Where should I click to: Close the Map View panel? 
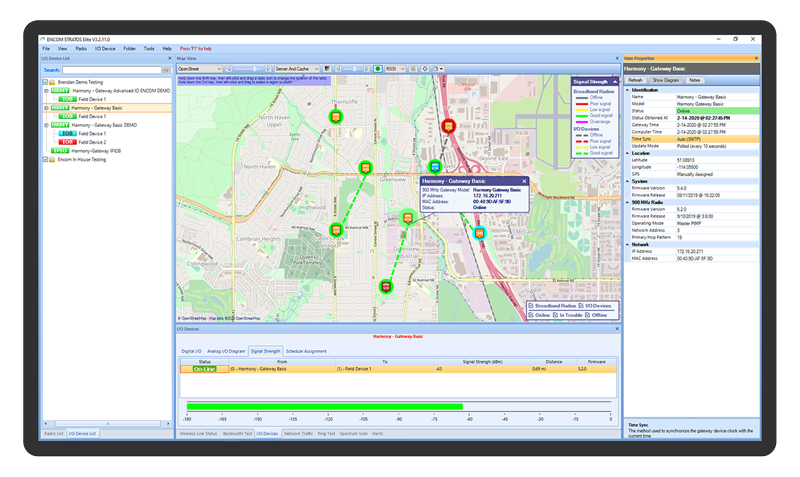pos(617,58)
